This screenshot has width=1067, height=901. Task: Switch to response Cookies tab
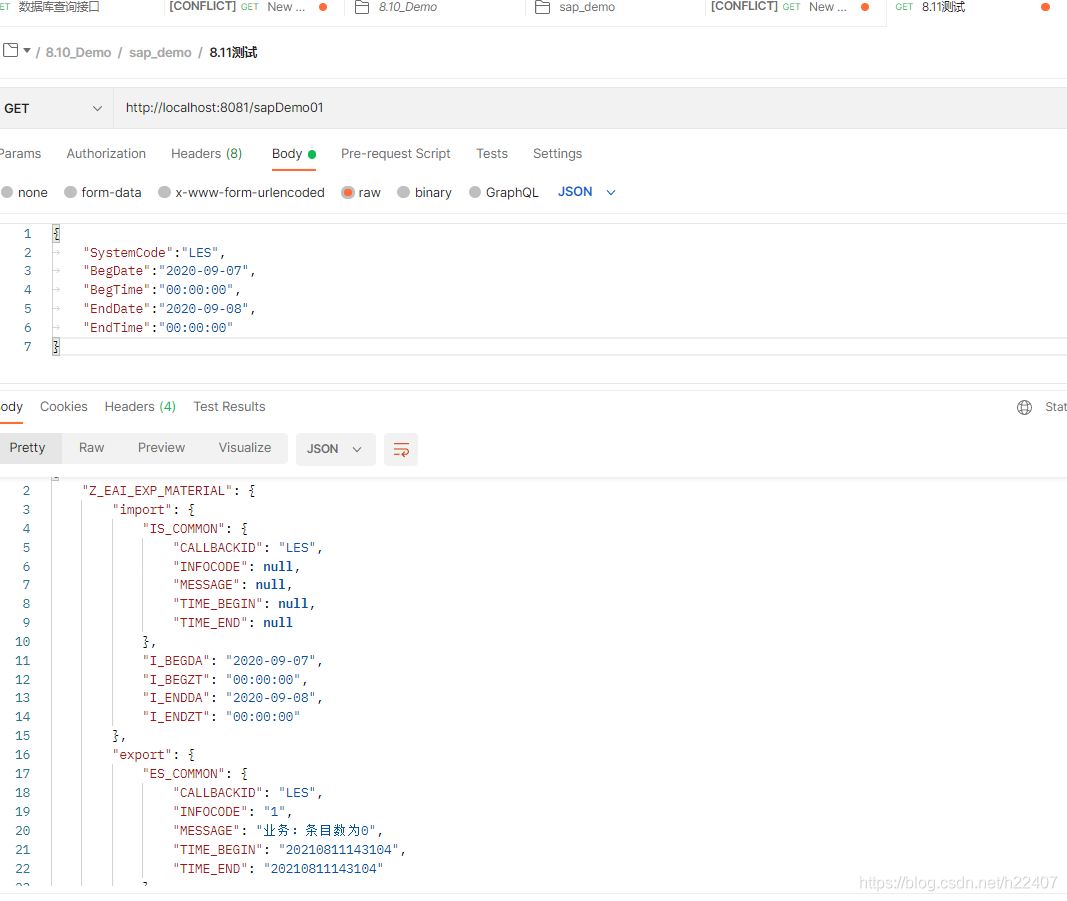[64, 407]
